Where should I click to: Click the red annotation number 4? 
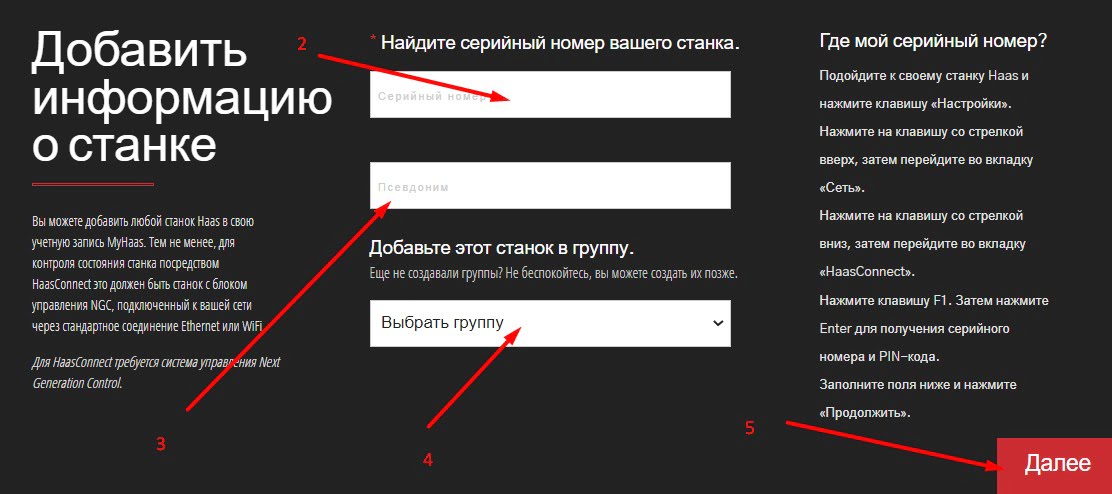[427, 460]
